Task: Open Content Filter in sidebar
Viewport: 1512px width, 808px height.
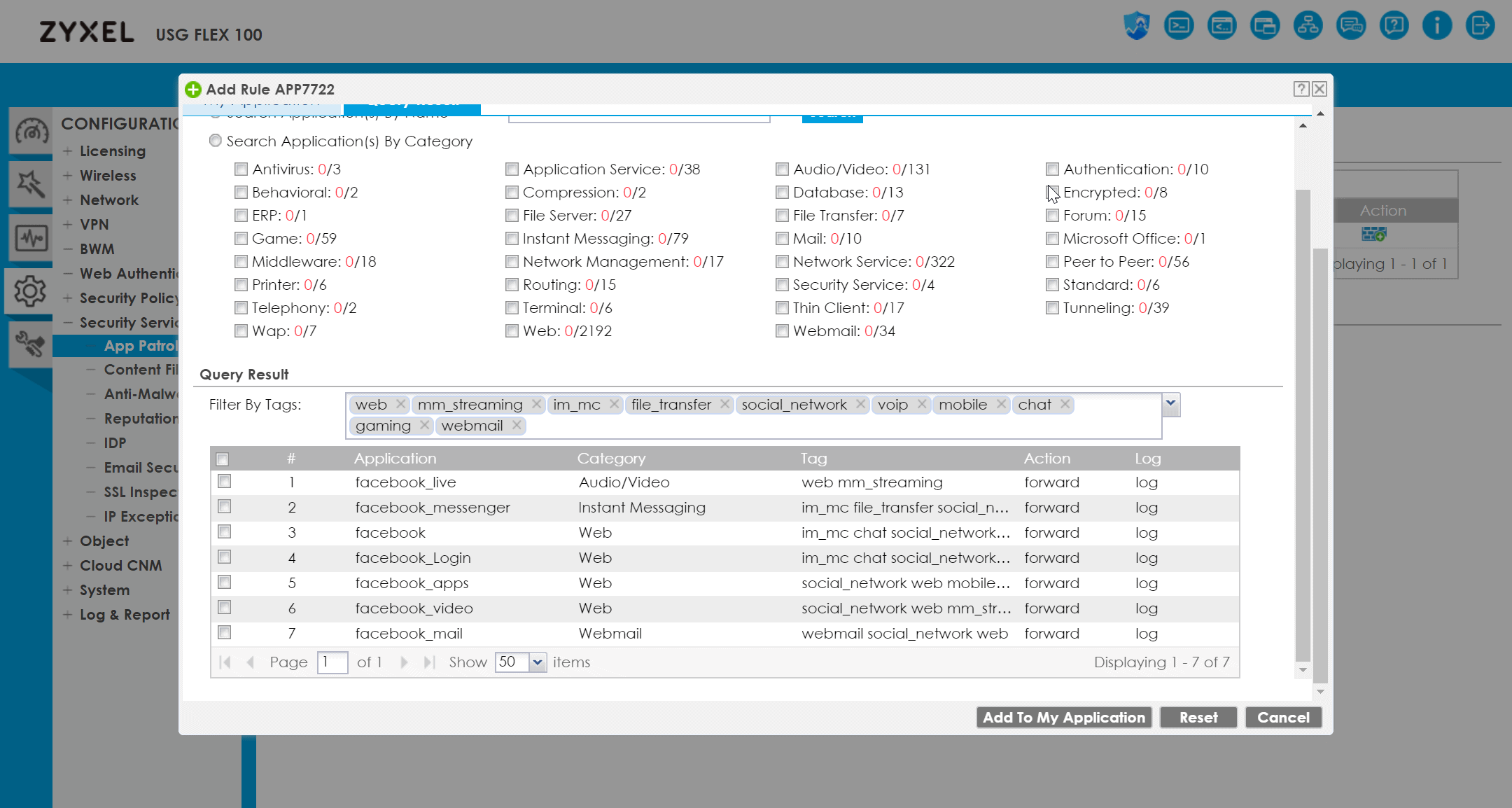Action: (x=140, y=370)
